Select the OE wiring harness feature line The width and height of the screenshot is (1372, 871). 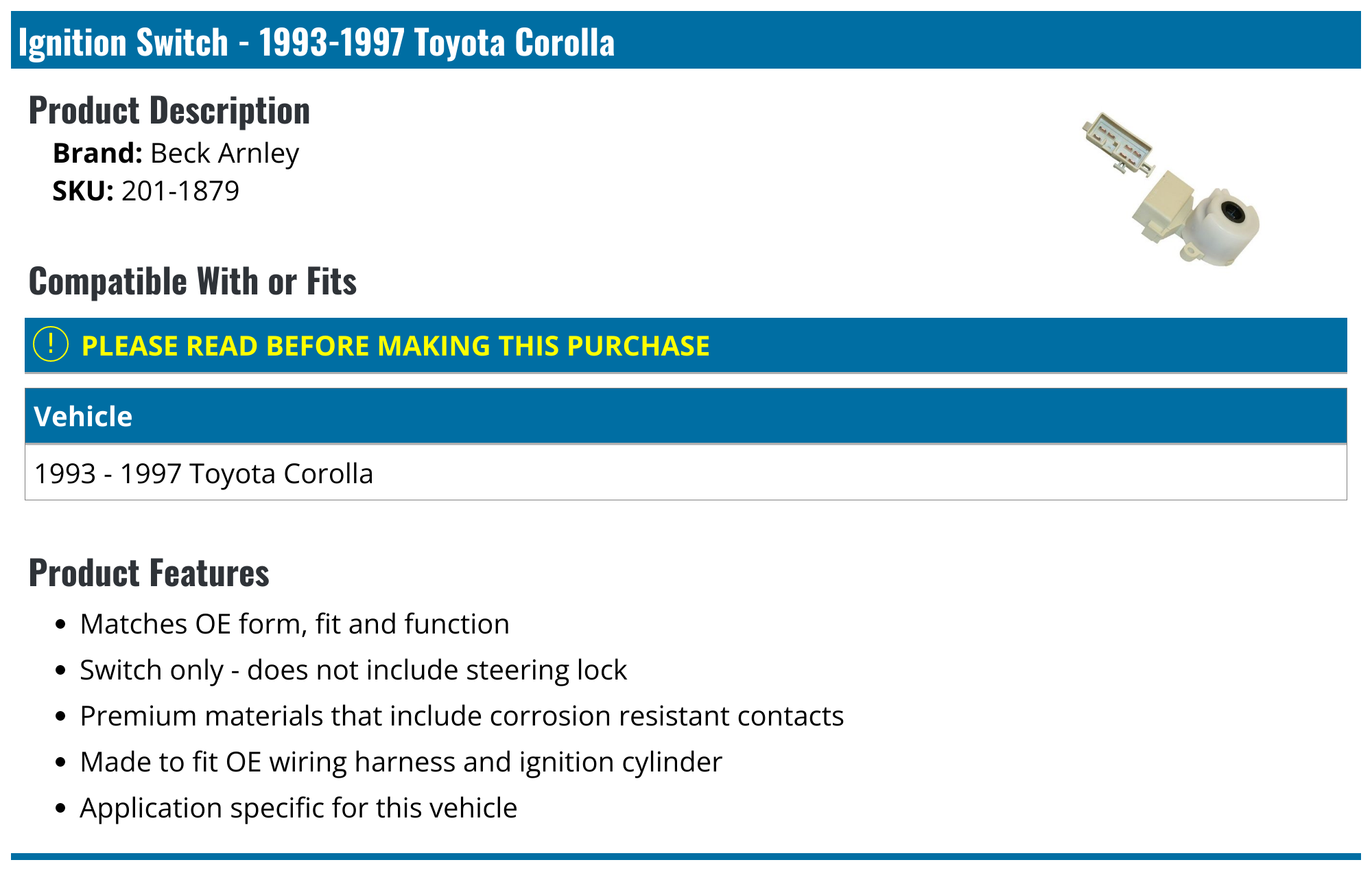point(401,762)
